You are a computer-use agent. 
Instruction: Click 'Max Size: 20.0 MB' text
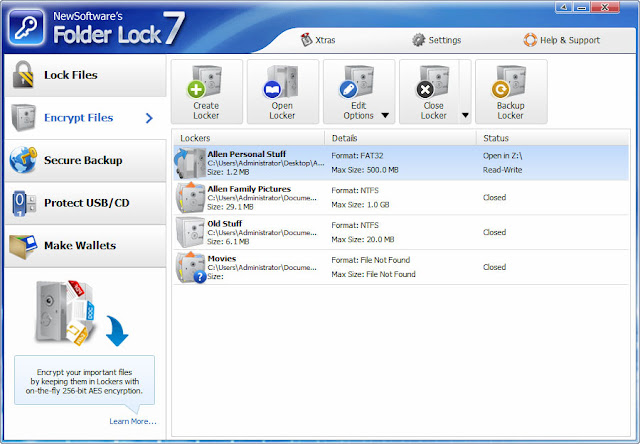pos(362,239)
